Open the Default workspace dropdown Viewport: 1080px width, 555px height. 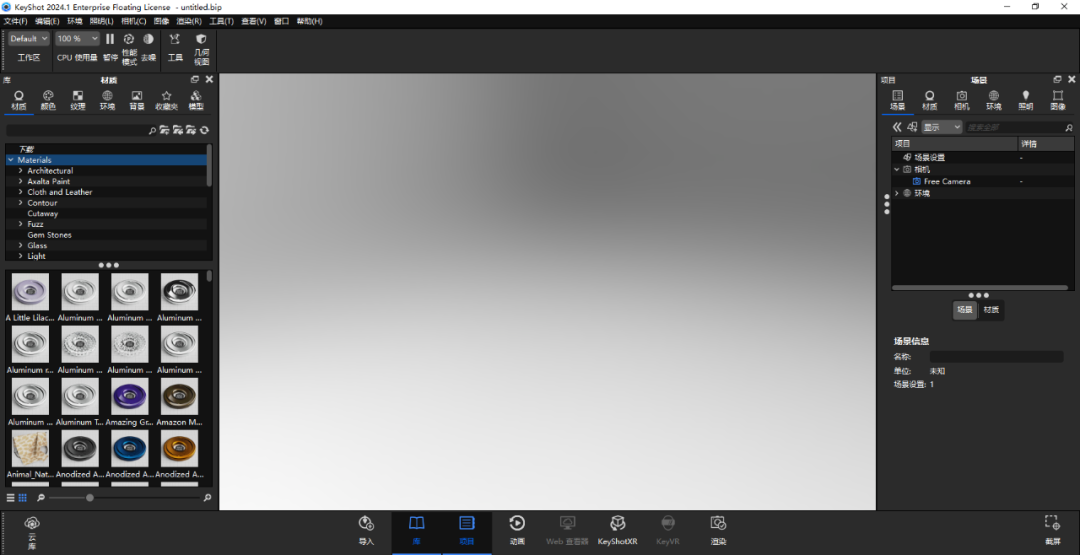[x=29, y=39]
